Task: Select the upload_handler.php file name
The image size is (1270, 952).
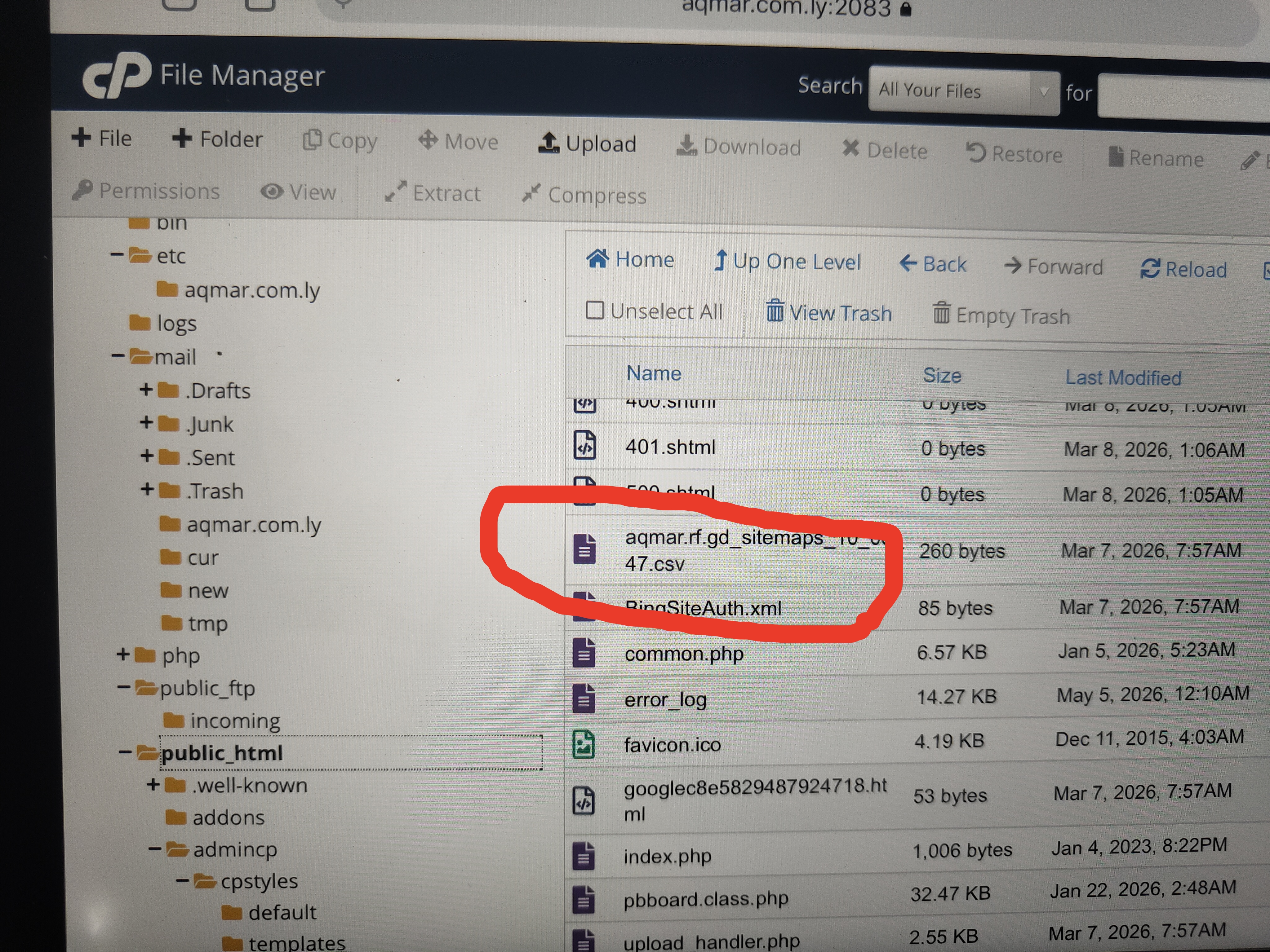Action: [x=711, y=942]
